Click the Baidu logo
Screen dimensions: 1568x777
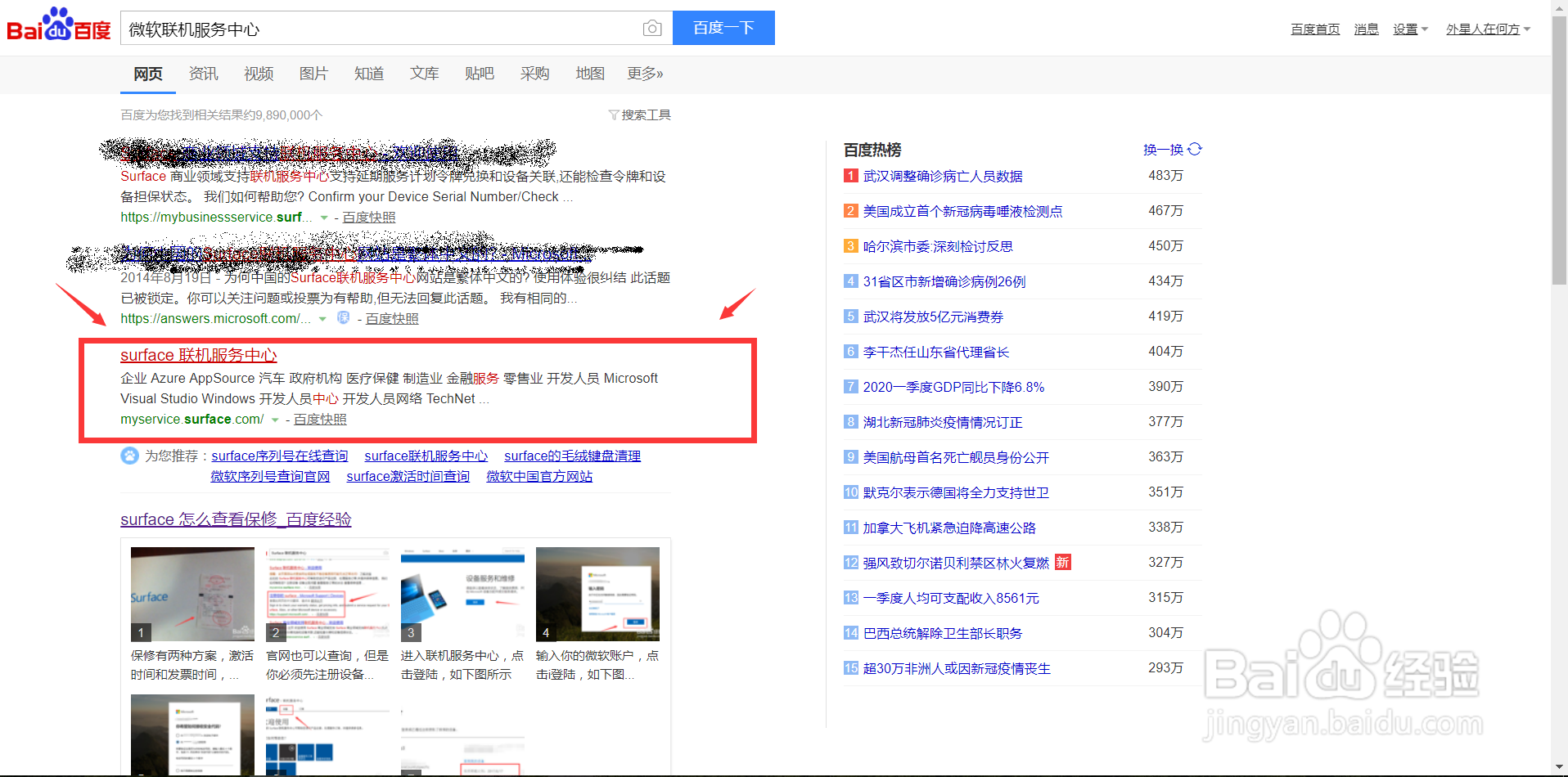pos(59,25)
